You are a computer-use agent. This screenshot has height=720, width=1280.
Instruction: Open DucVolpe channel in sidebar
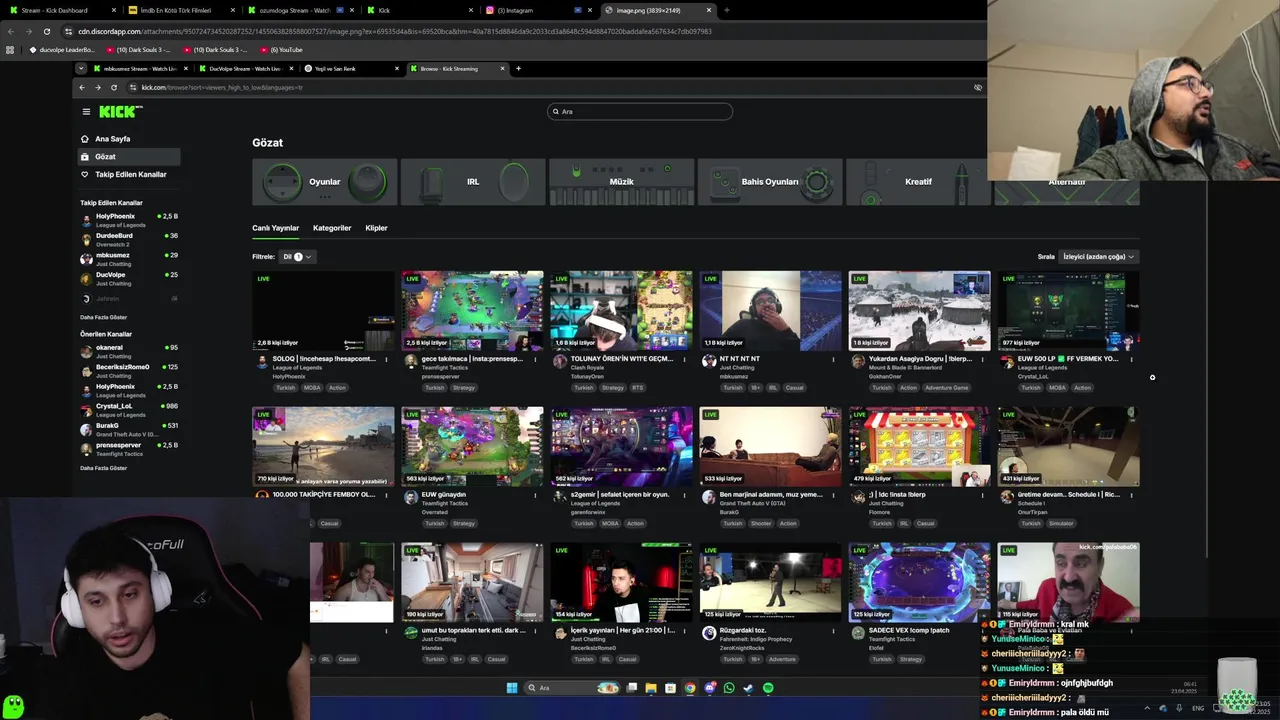(x=129, y=278)
